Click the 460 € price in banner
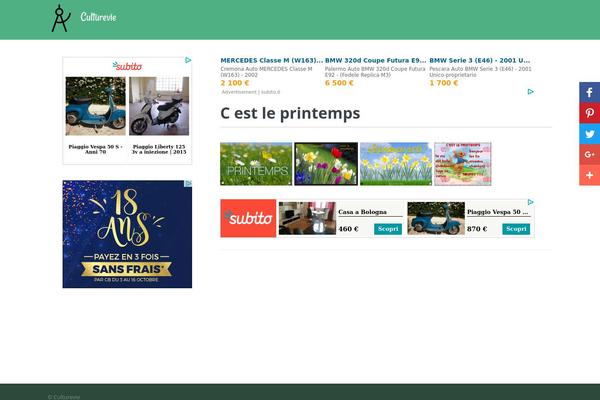Screen dimensions: 600x400 (x=348, y=229)
